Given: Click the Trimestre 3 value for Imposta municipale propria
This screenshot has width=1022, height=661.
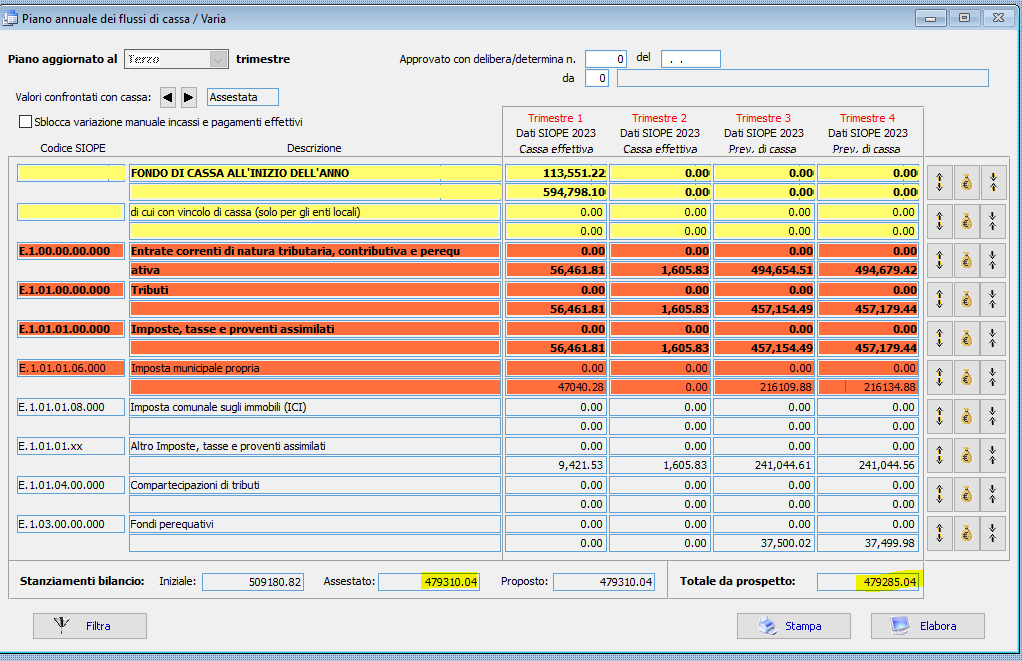Looking at the screenshot, I should pos(764,386).
